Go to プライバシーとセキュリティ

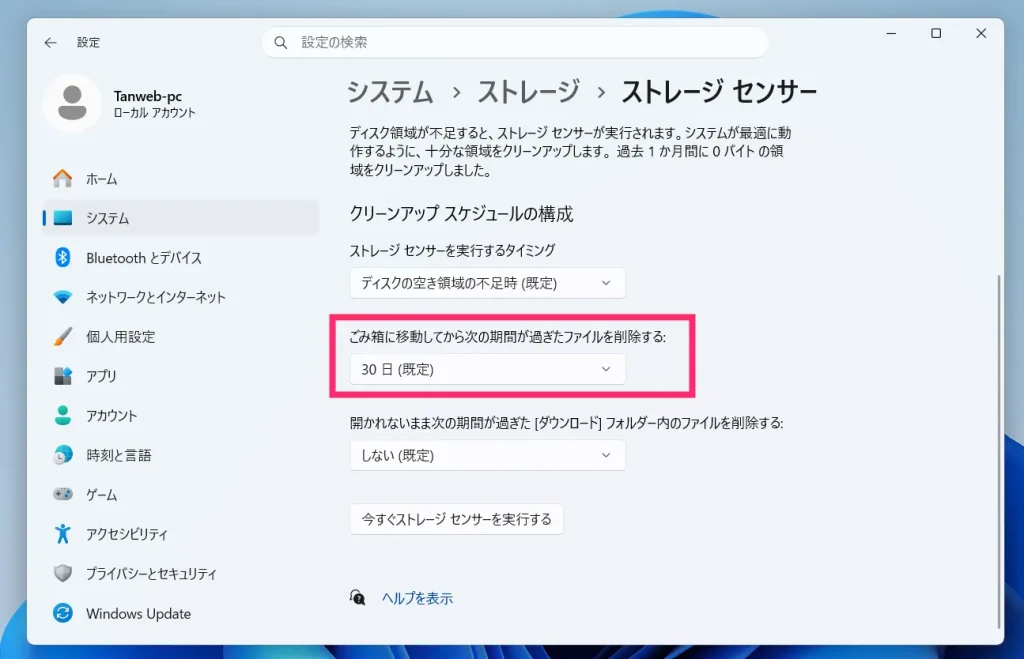click(180, 573)
